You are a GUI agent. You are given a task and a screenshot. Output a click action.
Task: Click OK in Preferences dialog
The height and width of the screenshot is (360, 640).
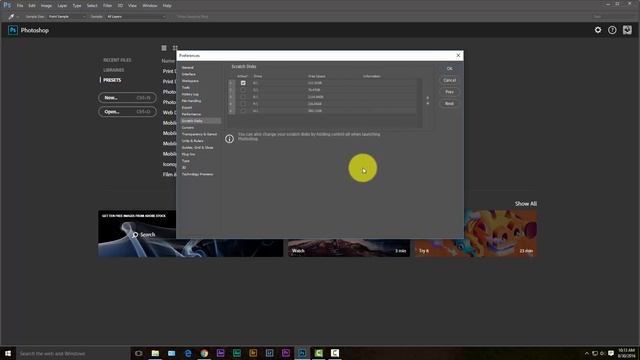pos(449,69)
